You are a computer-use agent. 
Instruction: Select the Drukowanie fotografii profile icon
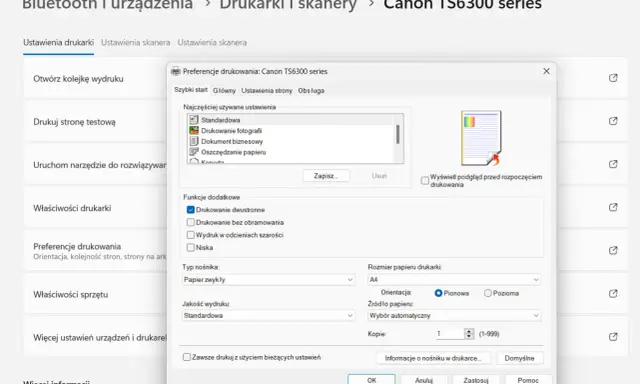194,130
